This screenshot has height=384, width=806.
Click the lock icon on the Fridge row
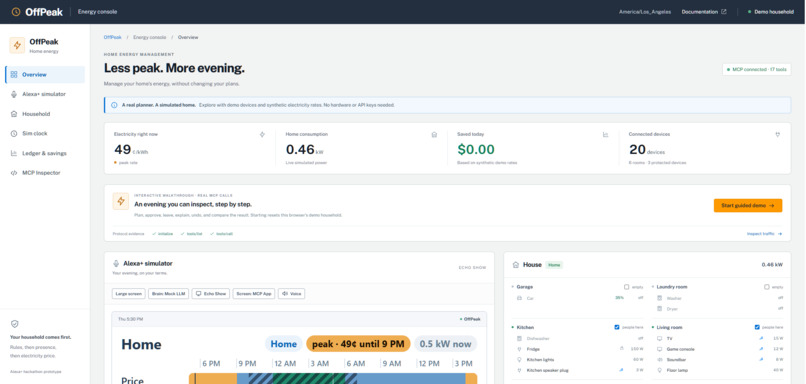(x=621, y=349)
